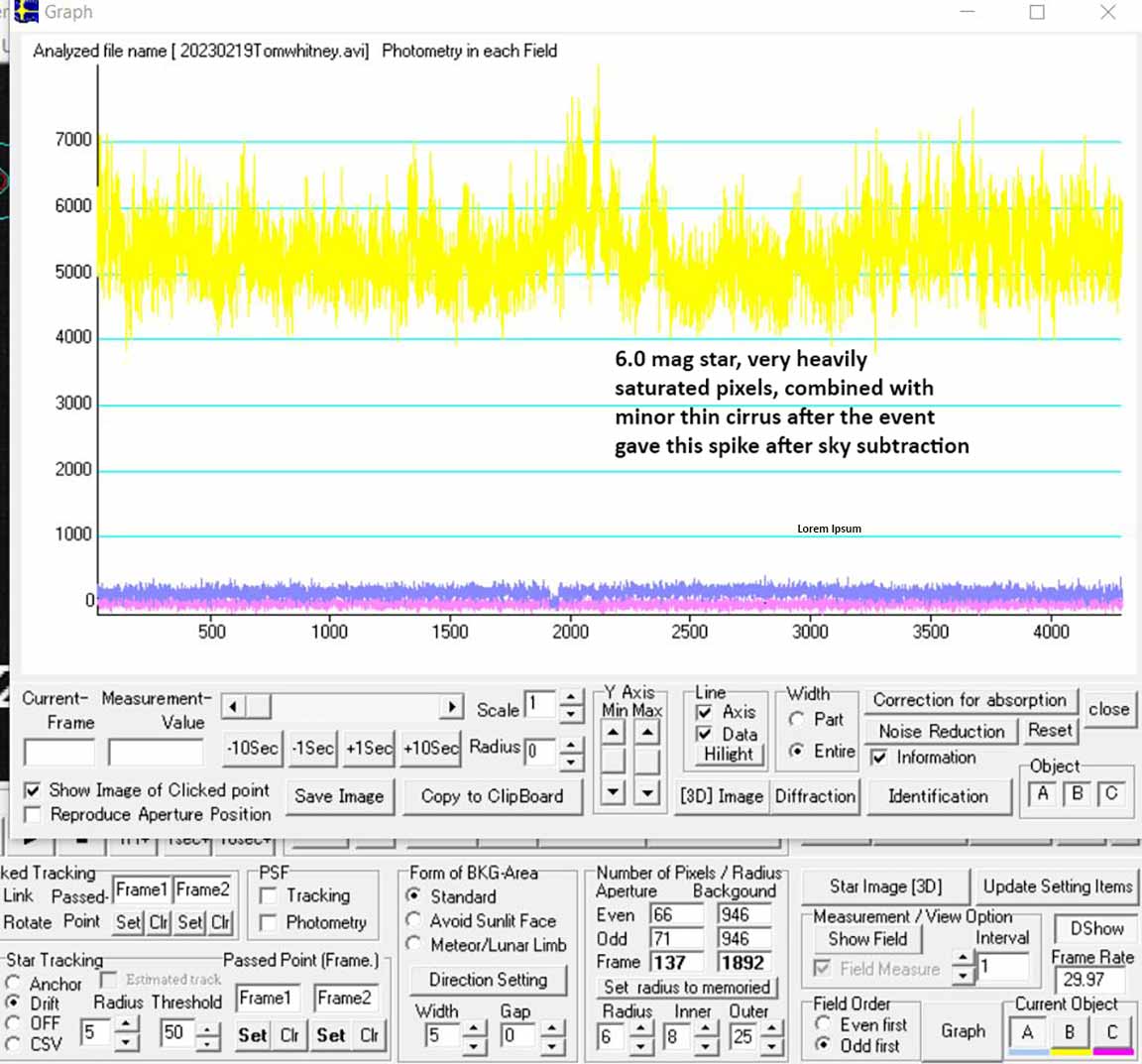Open the [3D] Image view
This screenshot has width=1142, height=1064.
click(721, 796)
